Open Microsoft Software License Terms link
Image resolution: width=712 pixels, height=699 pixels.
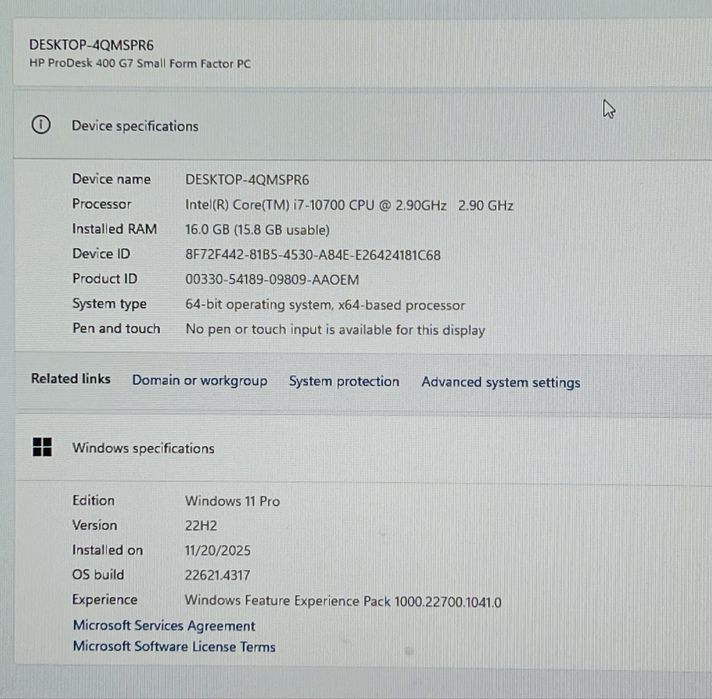click(174, 646)
